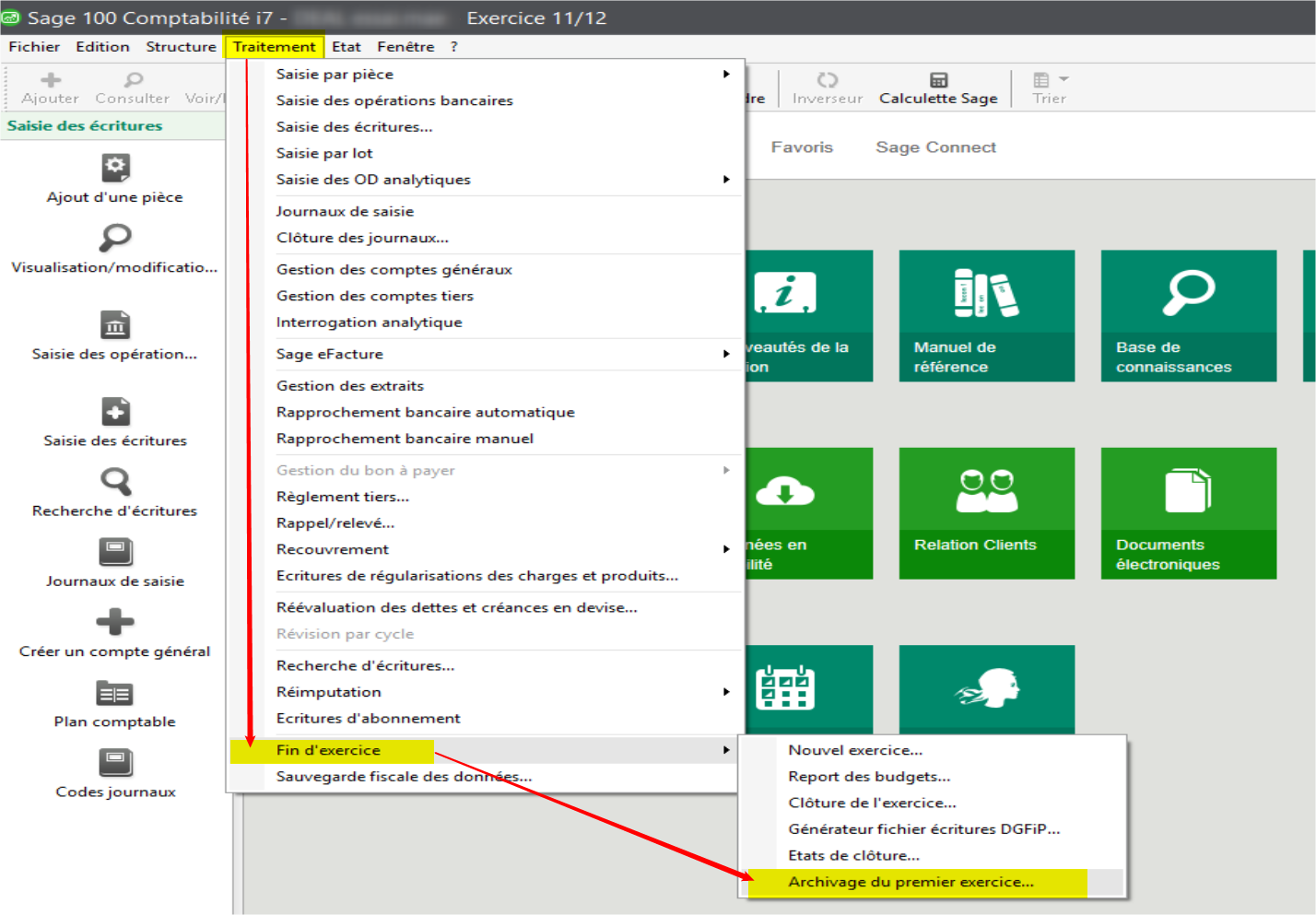Click the Saisie des opérations bank icon
Screen dimensions: 1316x915
(x=115, y=324)
